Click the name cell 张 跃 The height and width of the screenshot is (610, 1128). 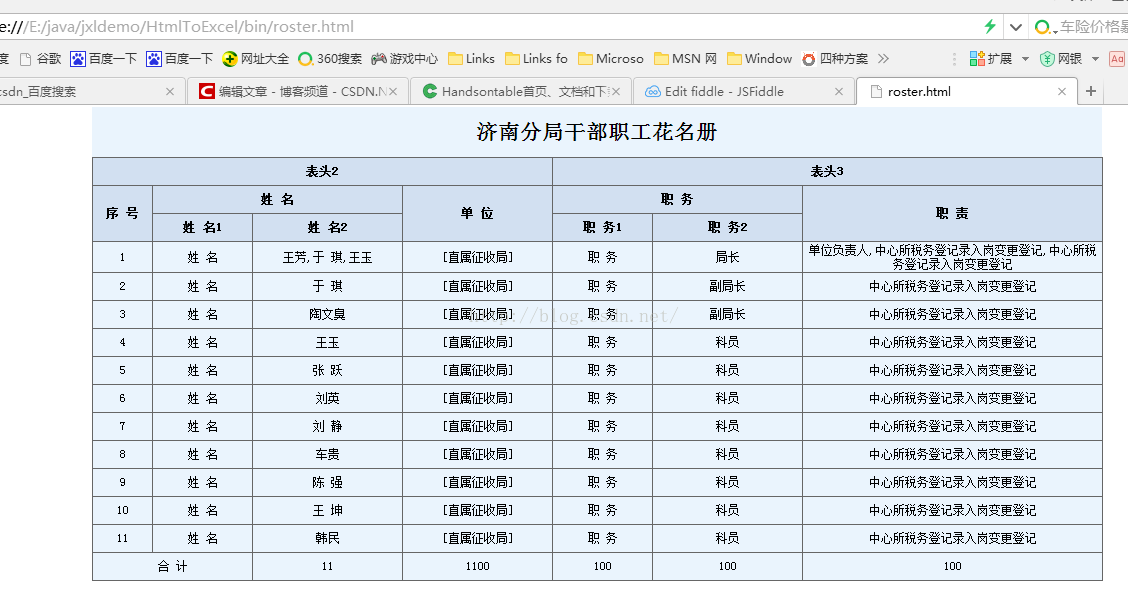pyautogui.click(x=327, y=370)
